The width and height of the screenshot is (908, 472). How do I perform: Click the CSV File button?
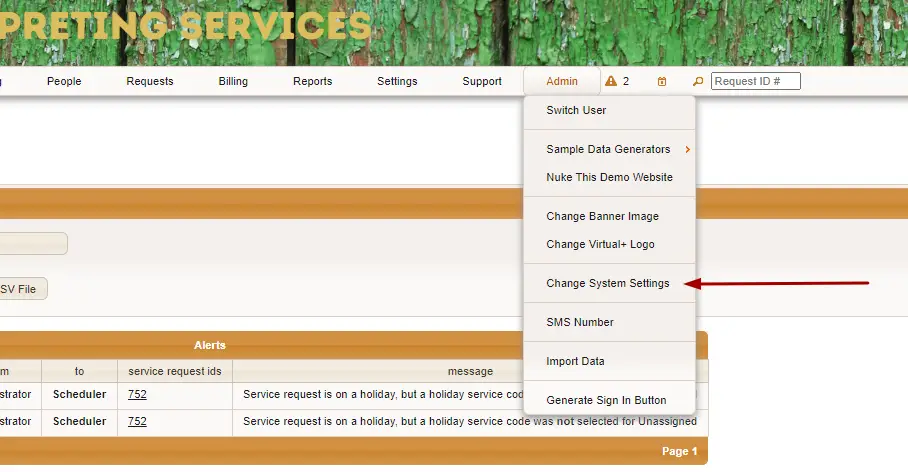pyautogui.click(x=22, y=289)
